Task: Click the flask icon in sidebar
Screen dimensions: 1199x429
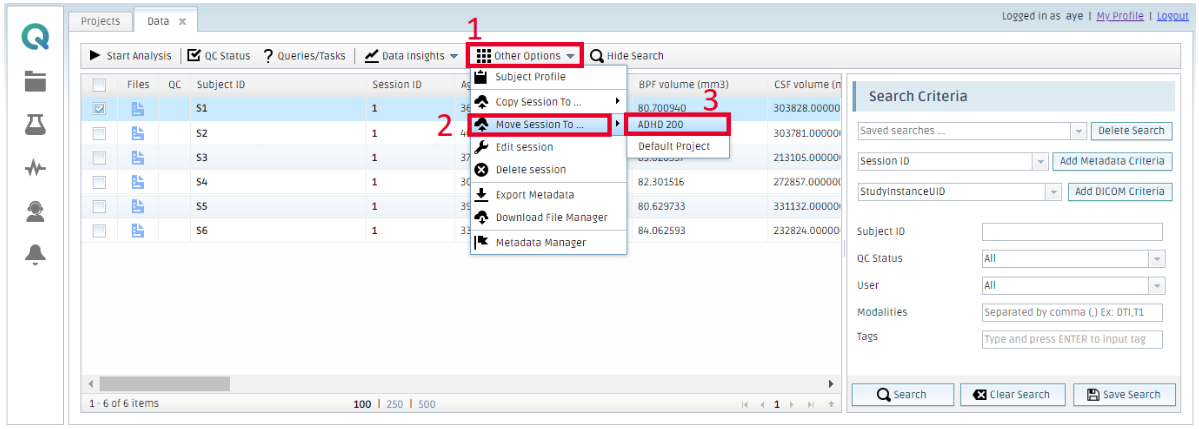Action: tap(35, 124)
